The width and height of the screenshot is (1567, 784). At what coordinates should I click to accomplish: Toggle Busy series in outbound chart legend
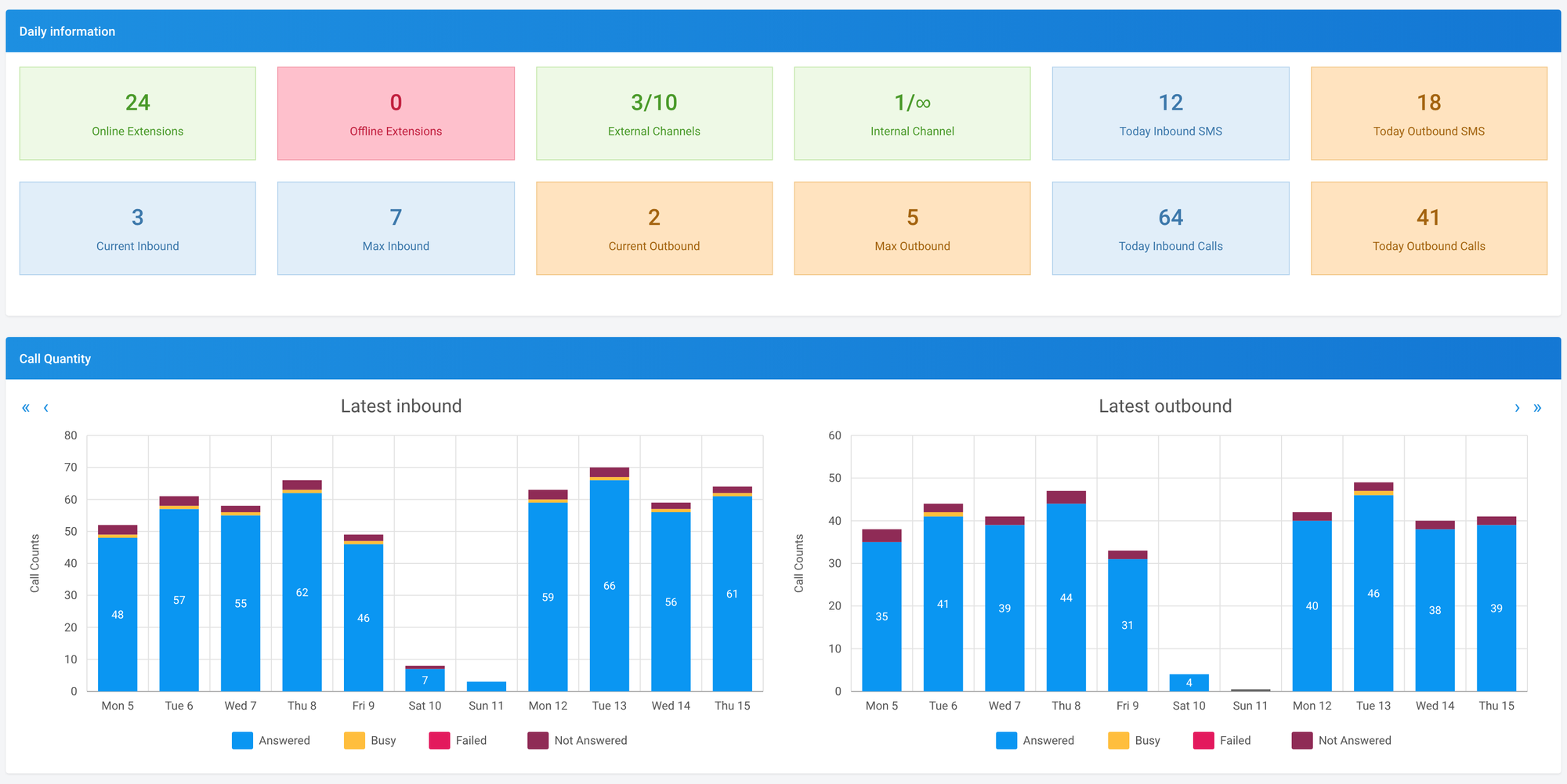pos(1134,740)
